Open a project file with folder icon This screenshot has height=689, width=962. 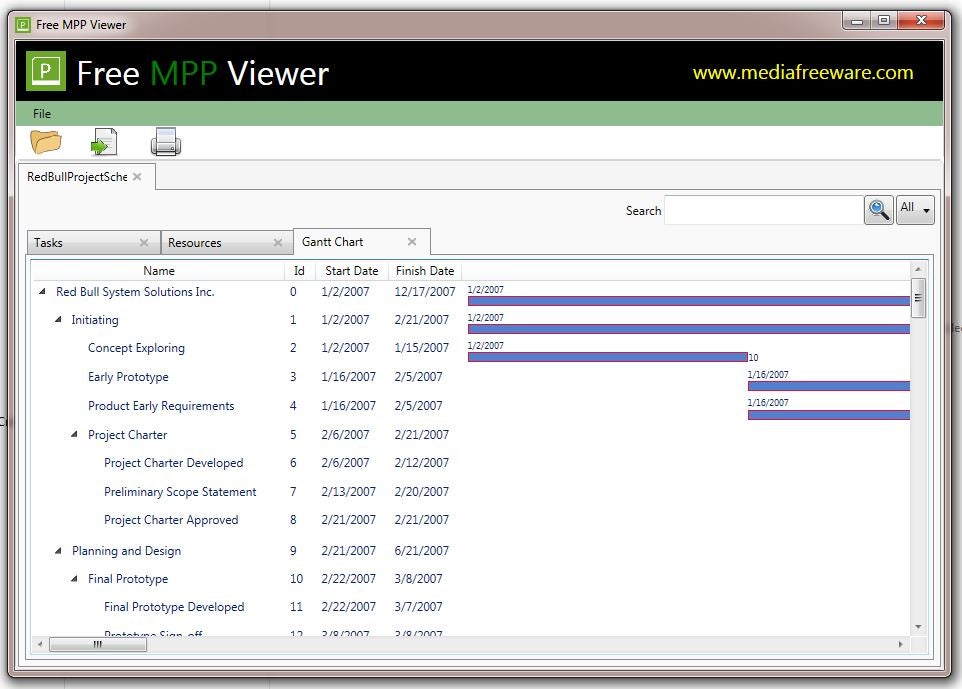click(46, 142)
